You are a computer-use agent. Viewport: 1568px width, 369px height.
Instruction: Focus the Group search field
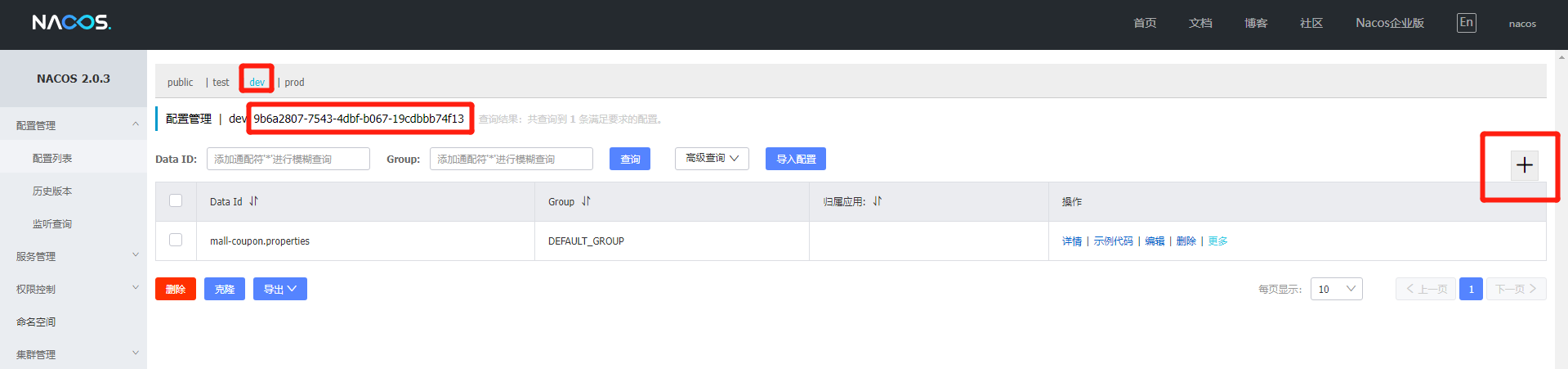coord(511,159)
